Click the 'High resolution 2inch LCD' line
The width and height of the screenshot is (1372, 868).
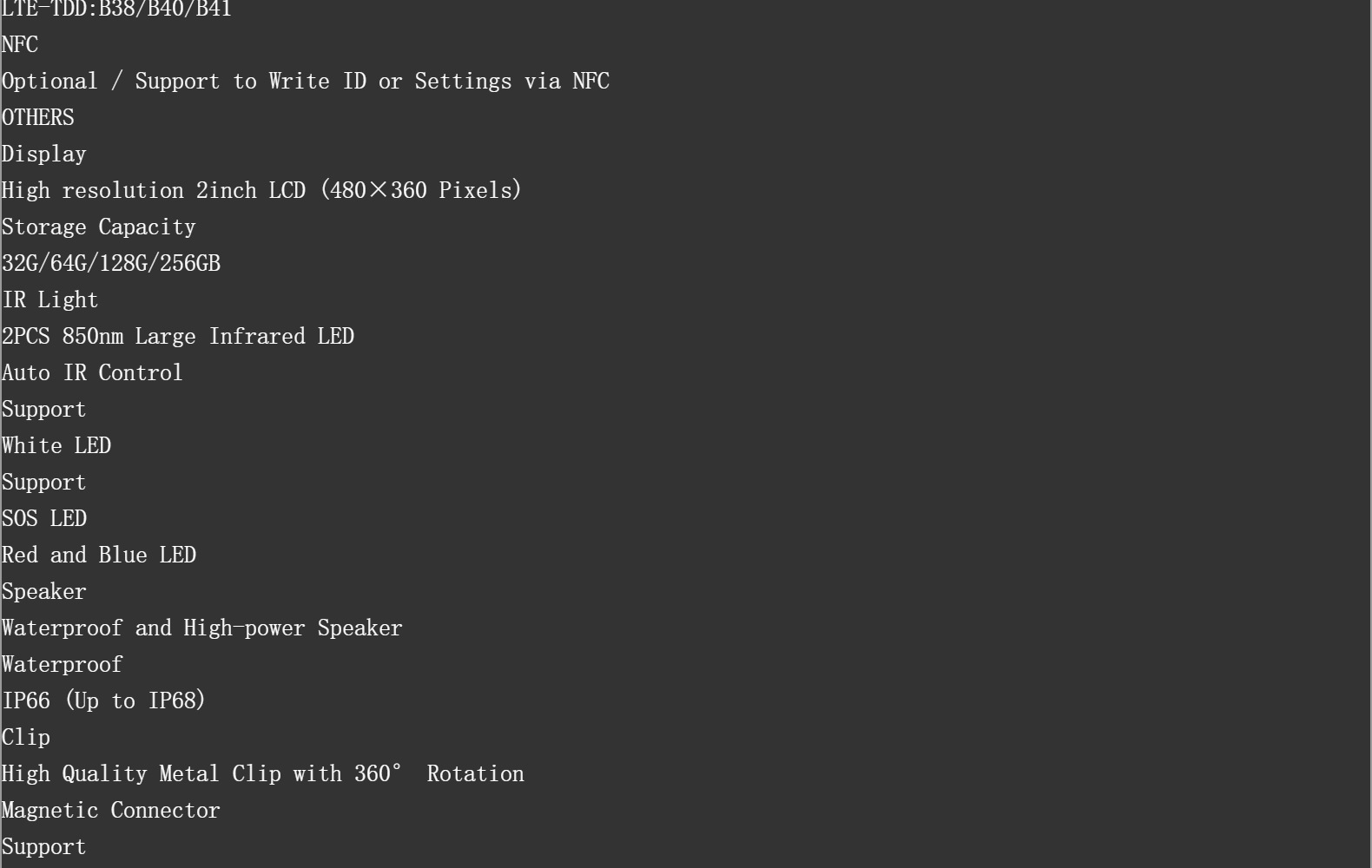(261, 190)
